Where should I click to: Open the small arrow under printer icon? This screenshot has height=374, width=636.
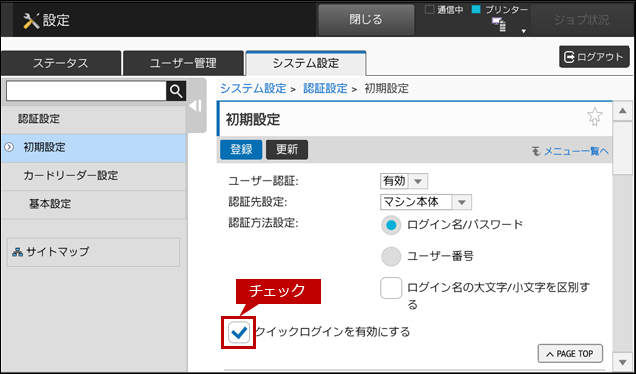(x=523, y=31)
